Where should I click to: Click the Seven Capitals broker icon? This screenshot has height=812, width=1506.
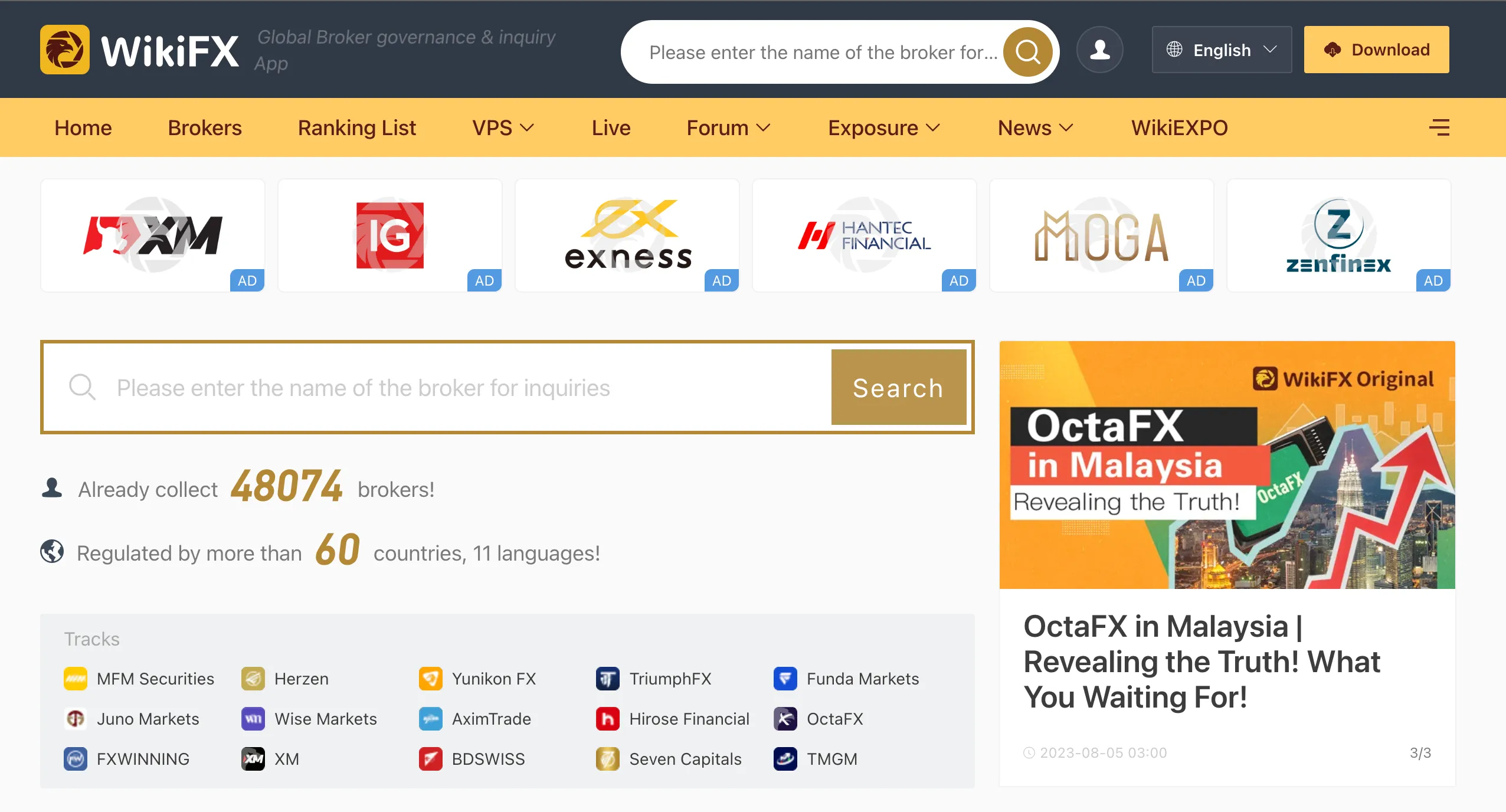(608, 759)
